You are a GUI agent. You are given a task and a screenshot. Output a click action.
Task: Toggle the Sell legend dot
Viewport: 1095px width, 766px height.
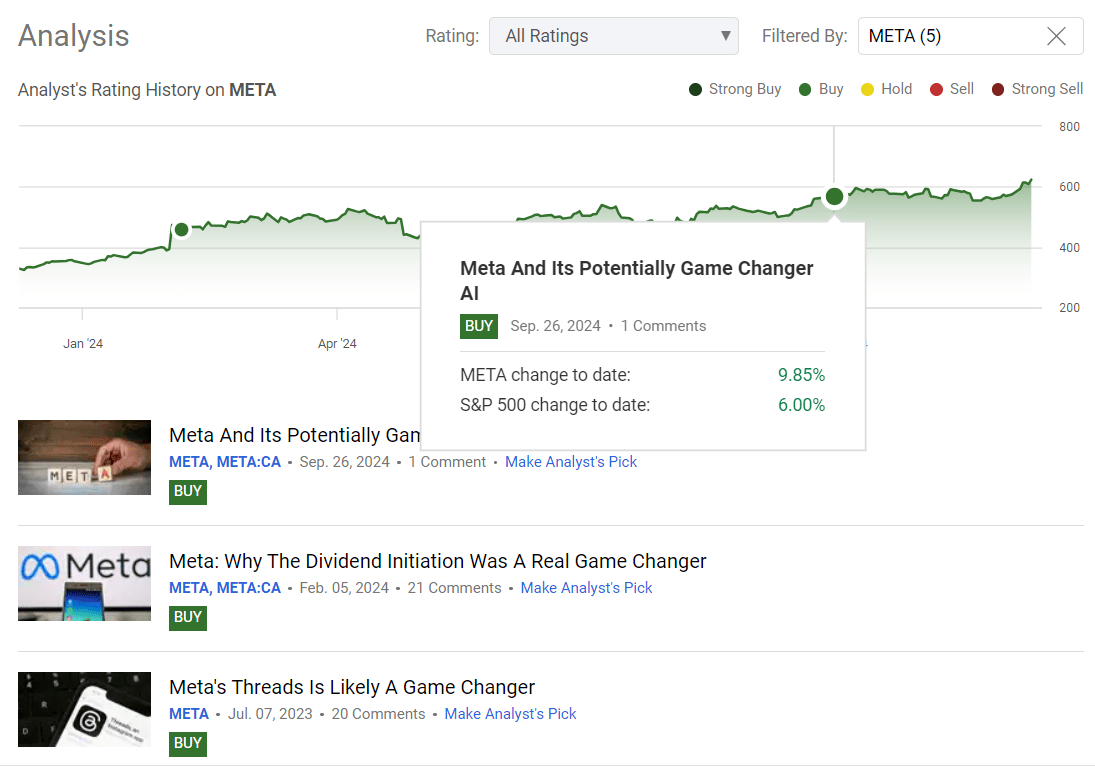coord(936,89)
